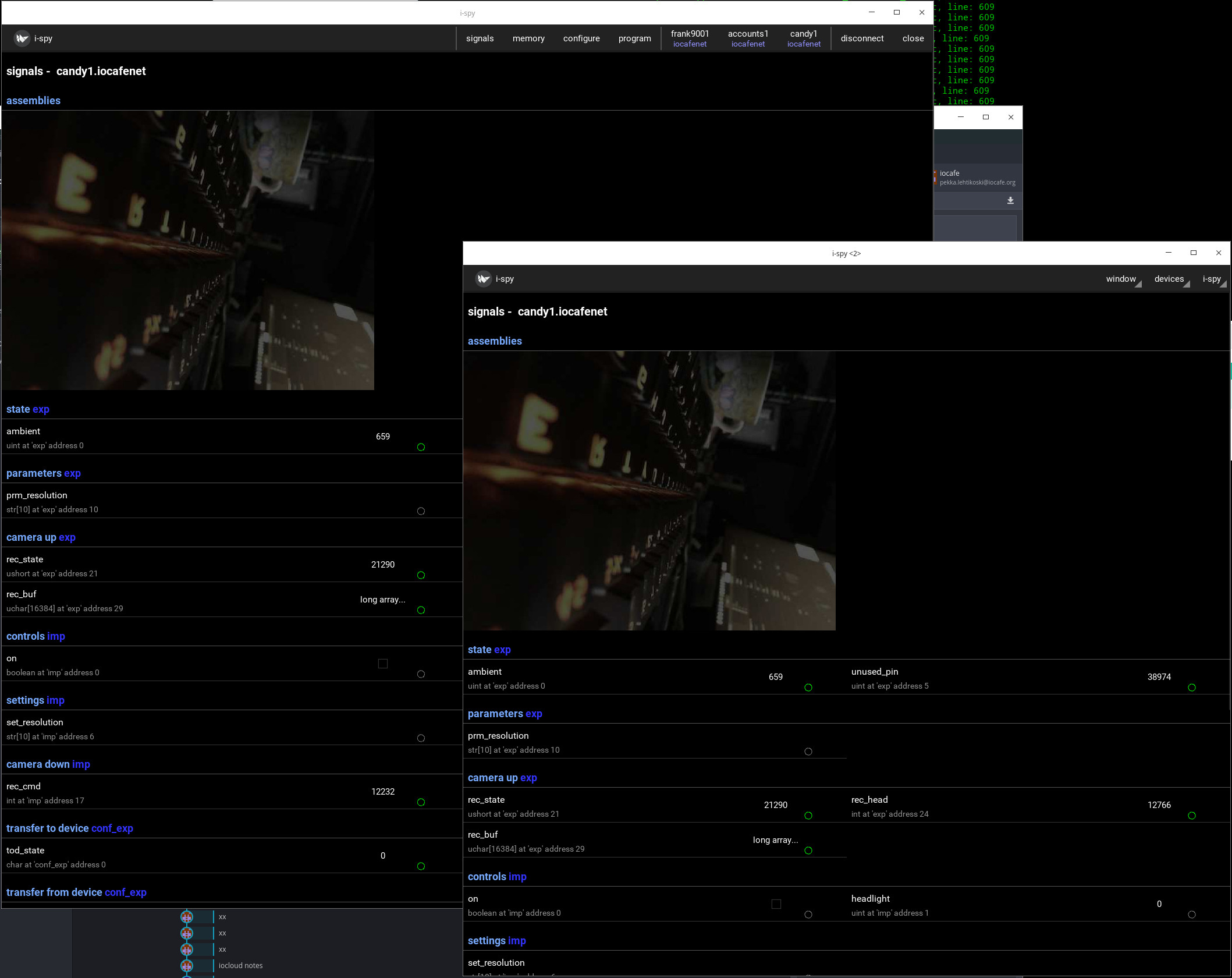1232x978 pixels.
Task: Open the window dropdown menu
Action: click(x=1123, y=279)
